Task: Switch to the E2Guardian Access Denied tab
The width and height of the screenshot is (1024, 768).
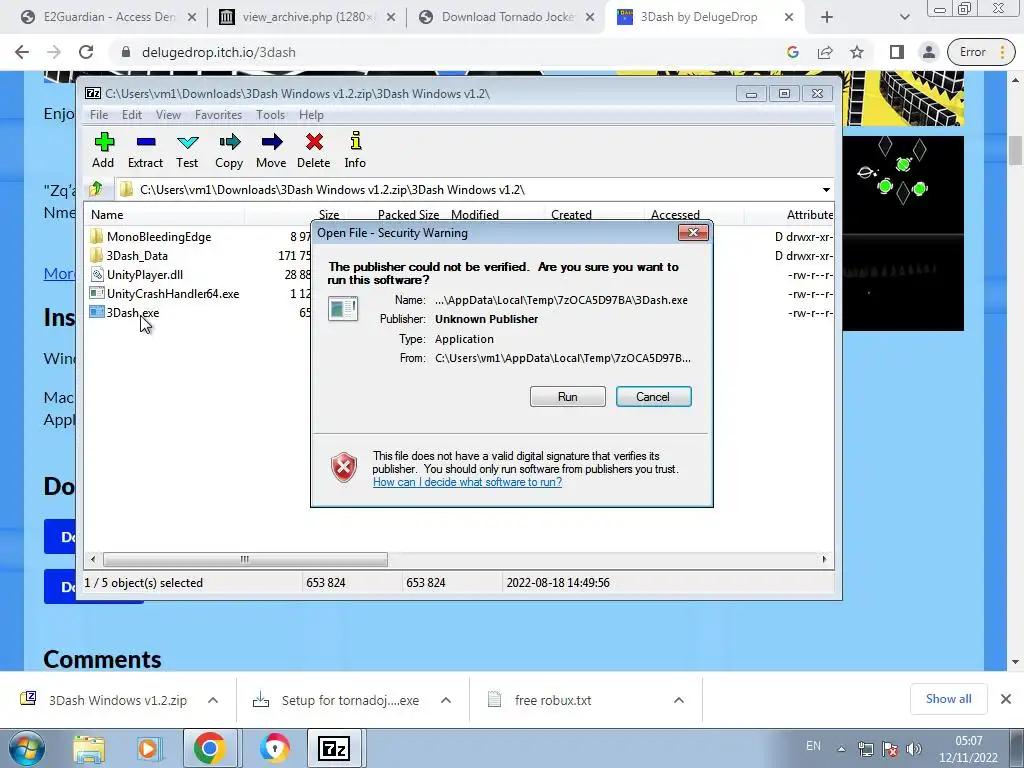Action: pyautogui.click(x=108, y=17)
